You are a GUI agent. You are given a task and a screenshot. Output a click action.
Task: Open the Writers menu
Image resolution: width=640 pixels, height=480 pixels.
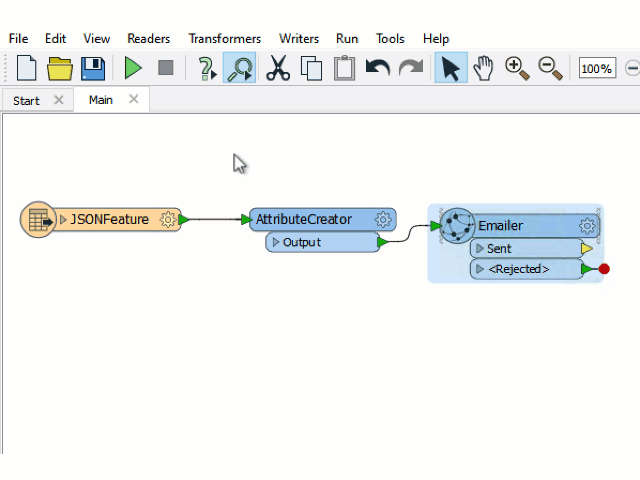pyautogui.click(x=299, y=39)
